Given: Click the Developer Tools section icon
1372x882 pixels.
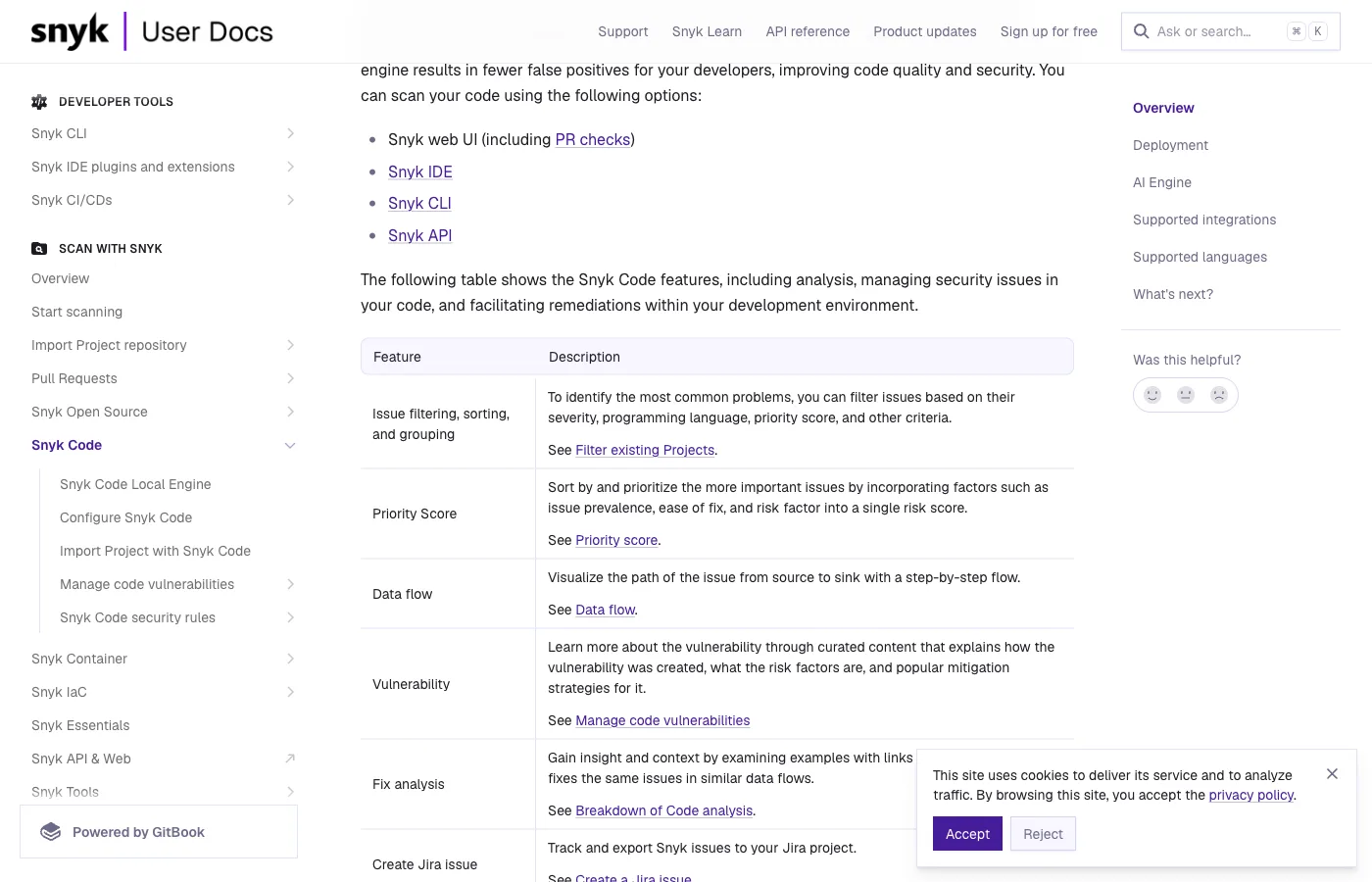Looking at the screenshot, I should pyautogui.click(x=39, y=101).
